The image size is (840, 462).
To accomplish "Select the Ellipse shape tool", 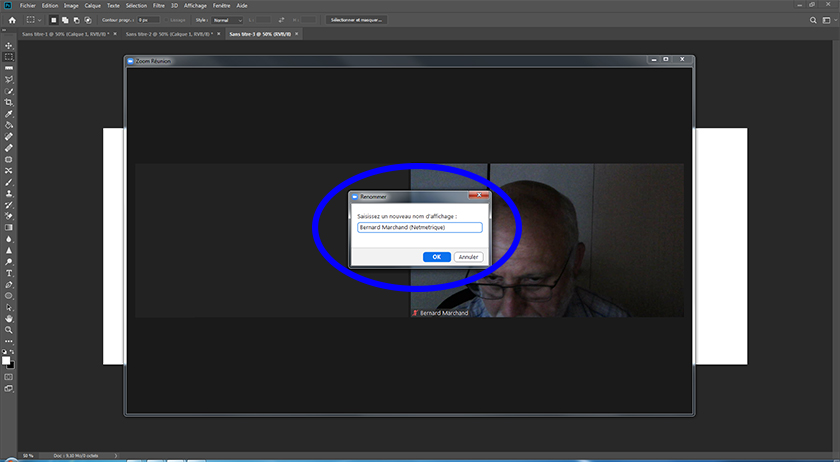I will click(x=9, y=296).
